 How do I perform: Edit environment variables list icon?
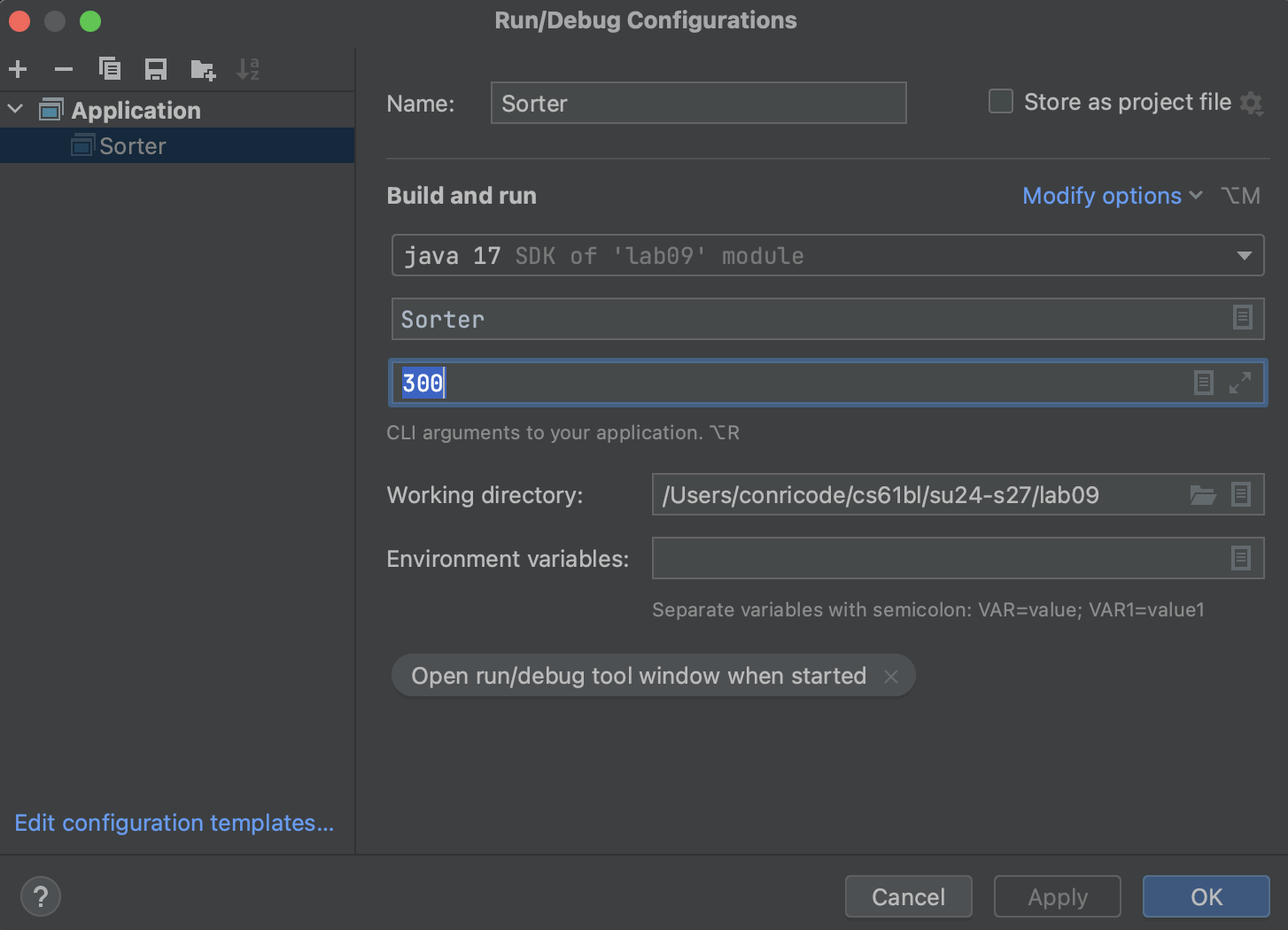[x=1241, y=558]
